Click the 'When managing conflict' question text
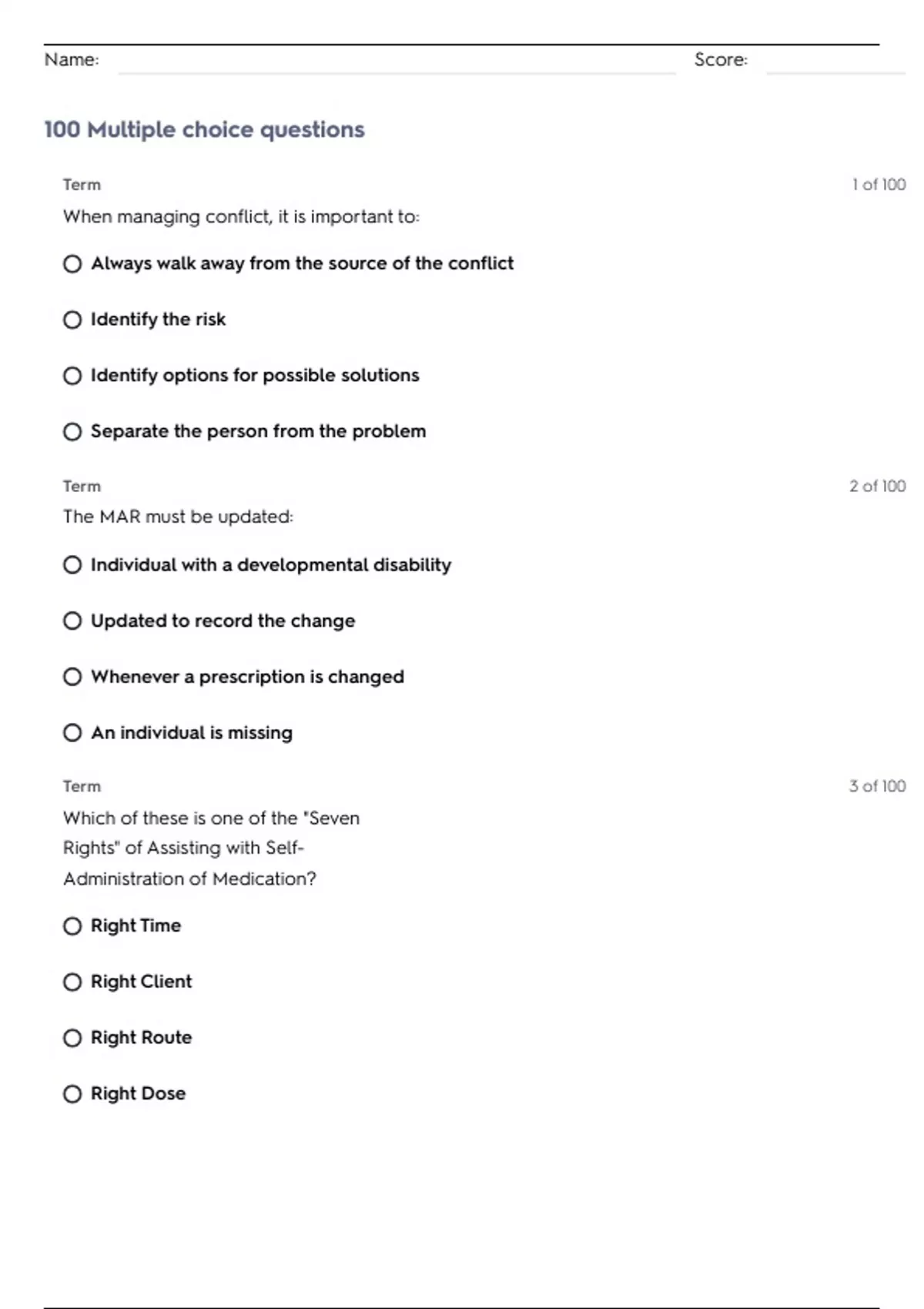 coord(241,217)
